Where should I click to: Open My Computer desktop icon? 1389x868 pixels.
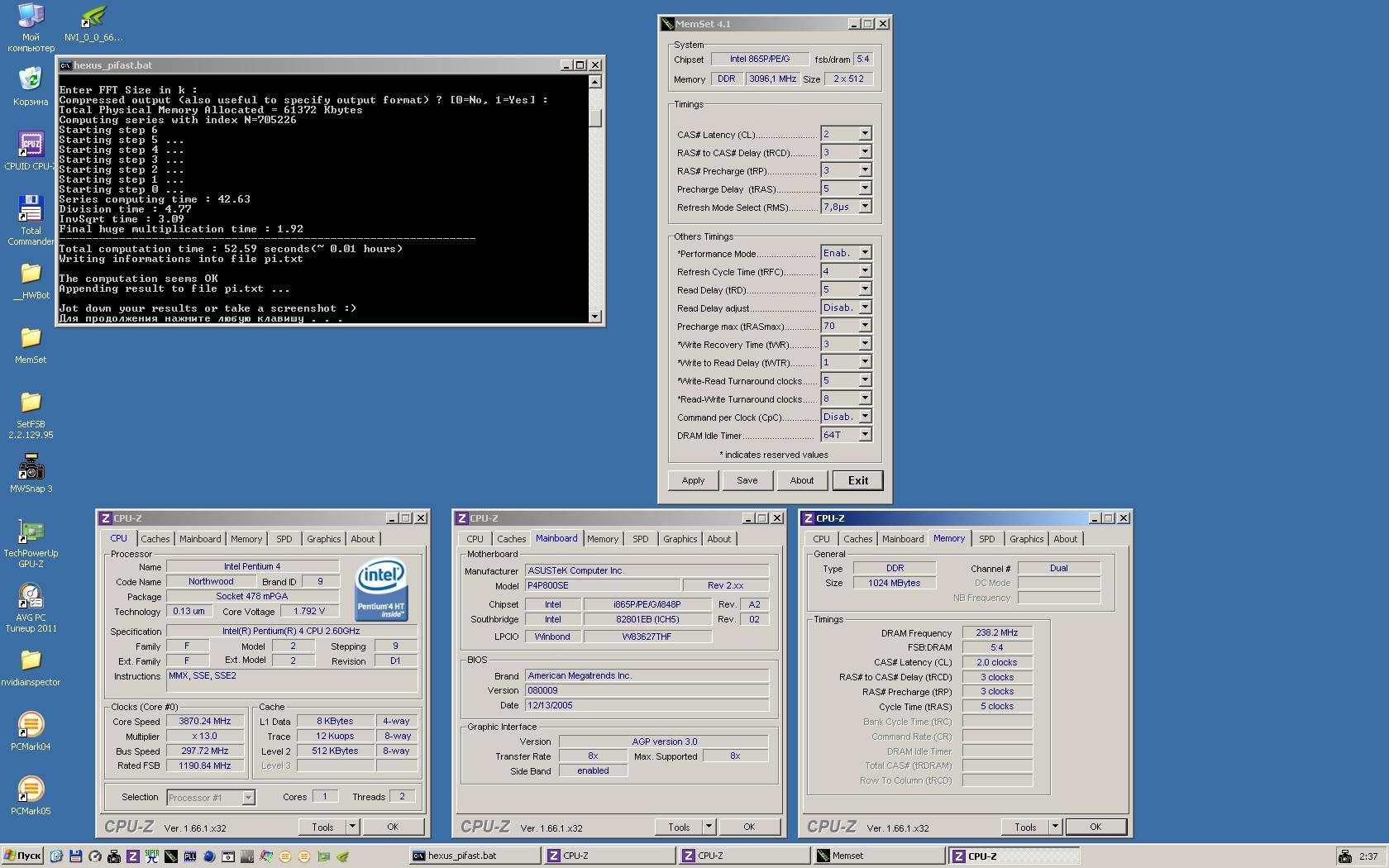31,26
